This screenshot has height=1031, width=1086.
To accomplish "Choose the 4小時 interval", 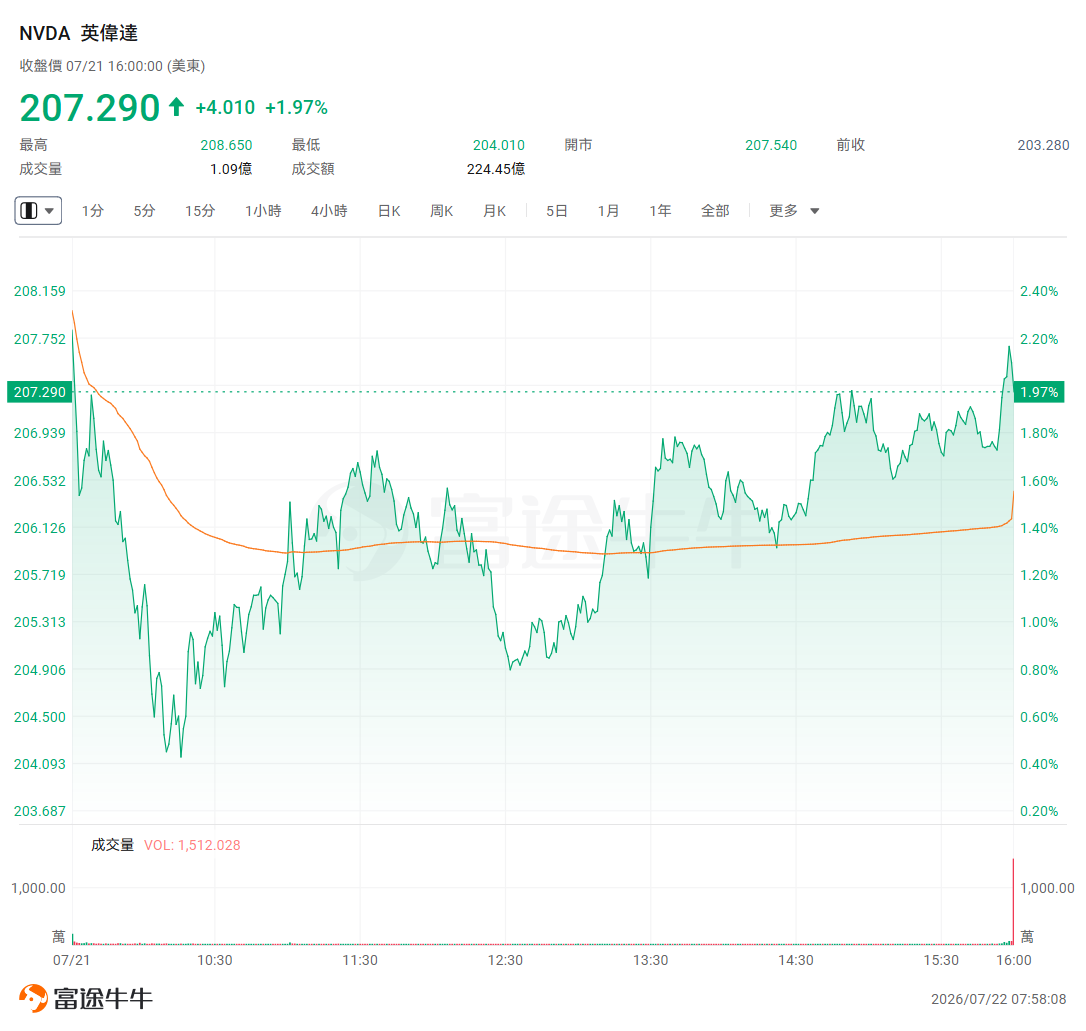I will [329, 210].
